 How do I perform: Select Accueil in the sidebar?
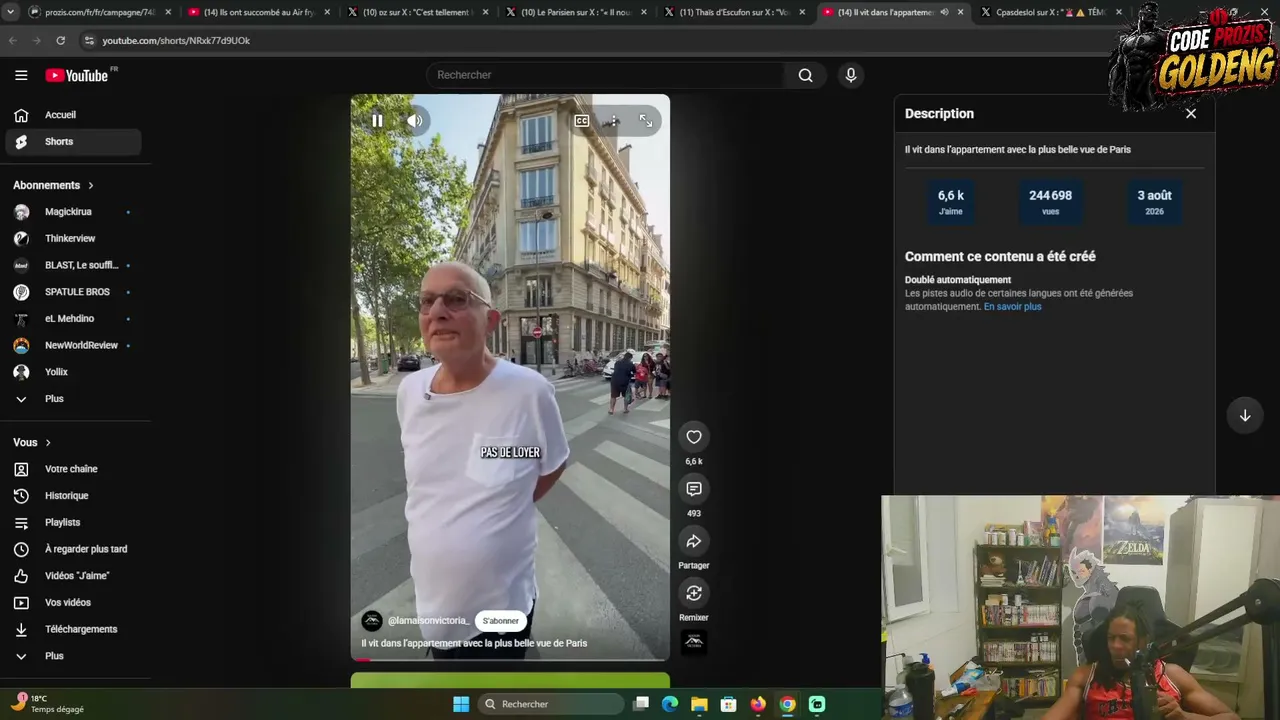pos(72,115)
